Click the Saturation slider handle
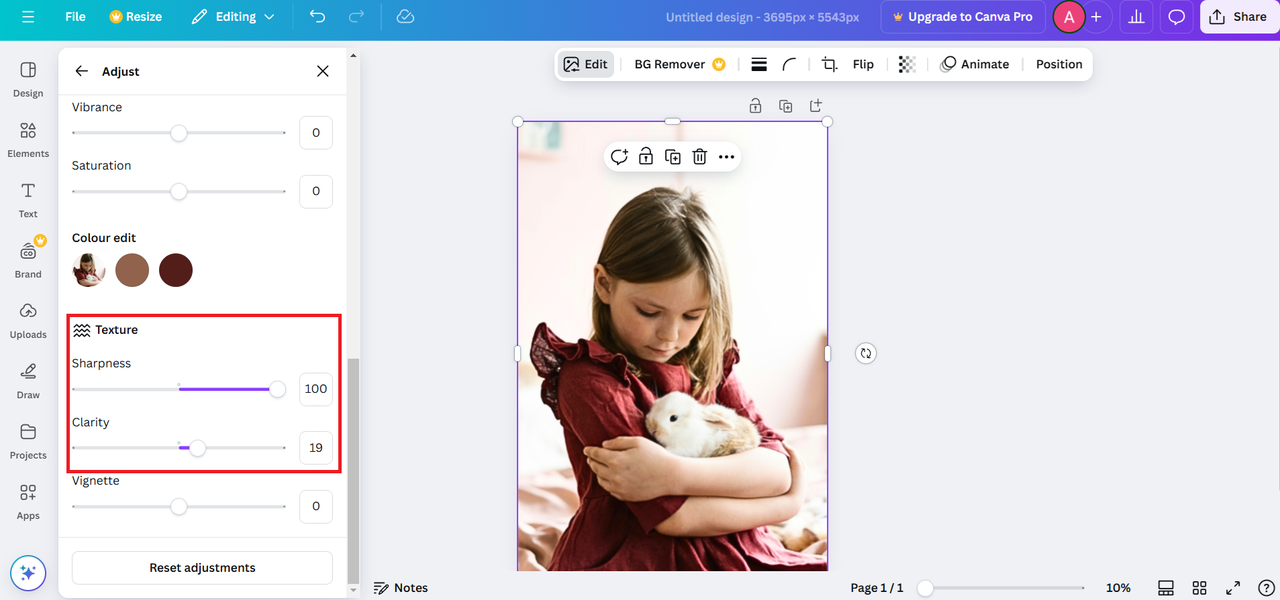 [179, 191]
